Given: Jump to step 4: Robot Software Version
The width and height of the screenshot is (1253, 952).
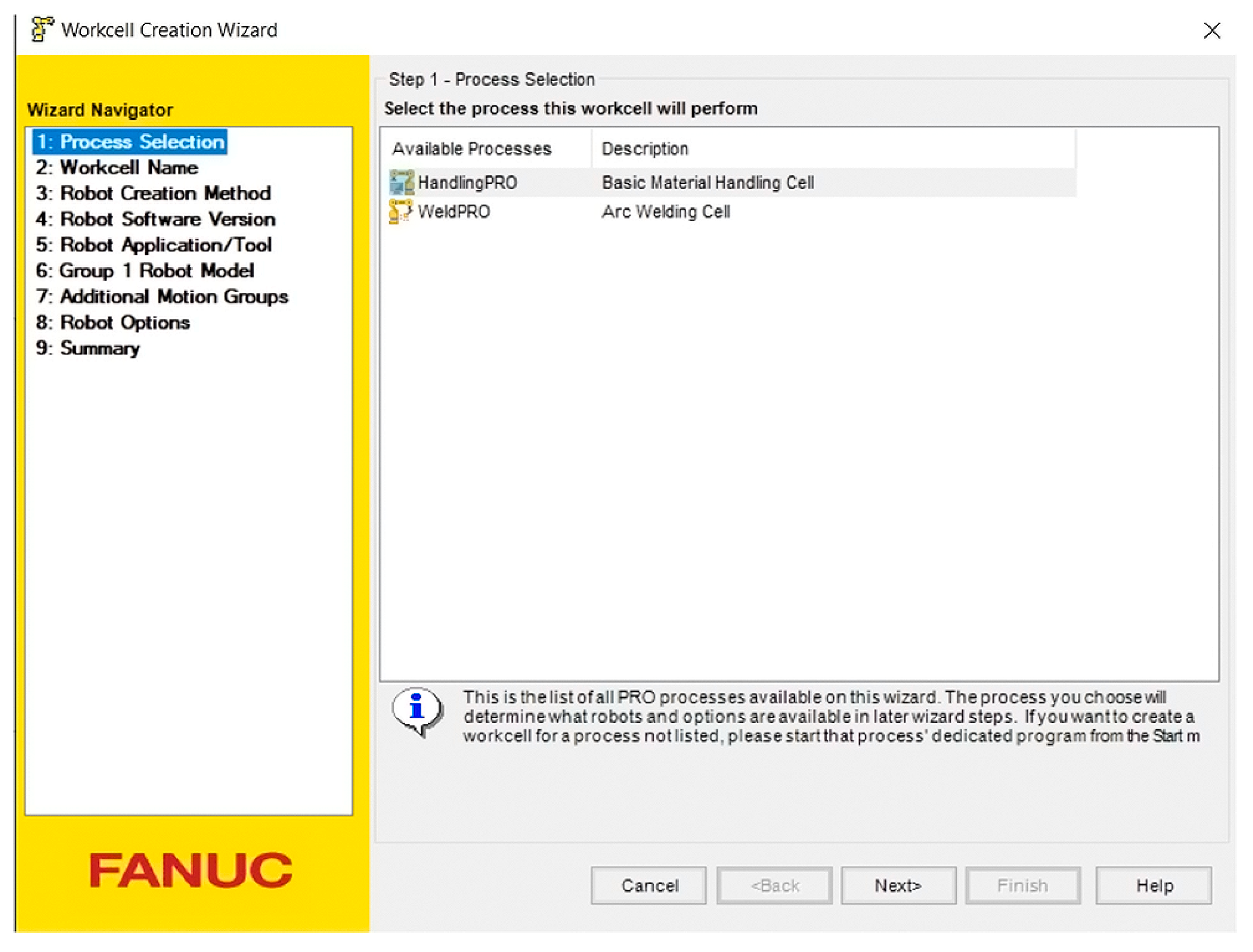Looking at the screenshot, I should coord(156,219).
